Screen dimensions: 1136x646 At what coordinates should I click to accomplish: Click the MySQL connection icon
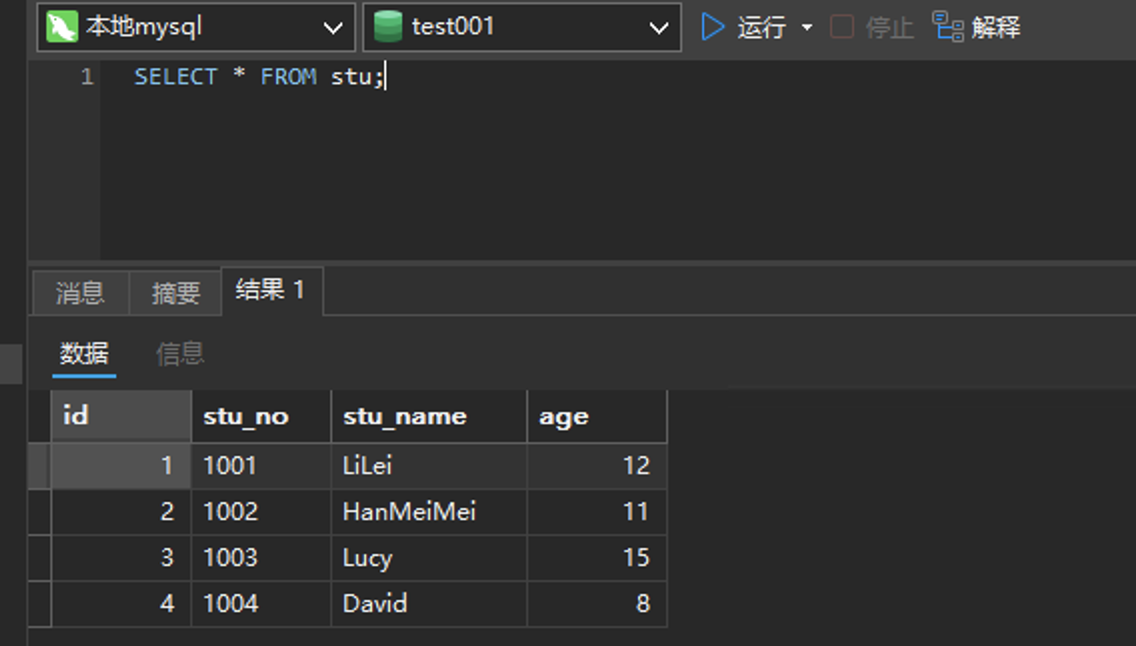62,27
